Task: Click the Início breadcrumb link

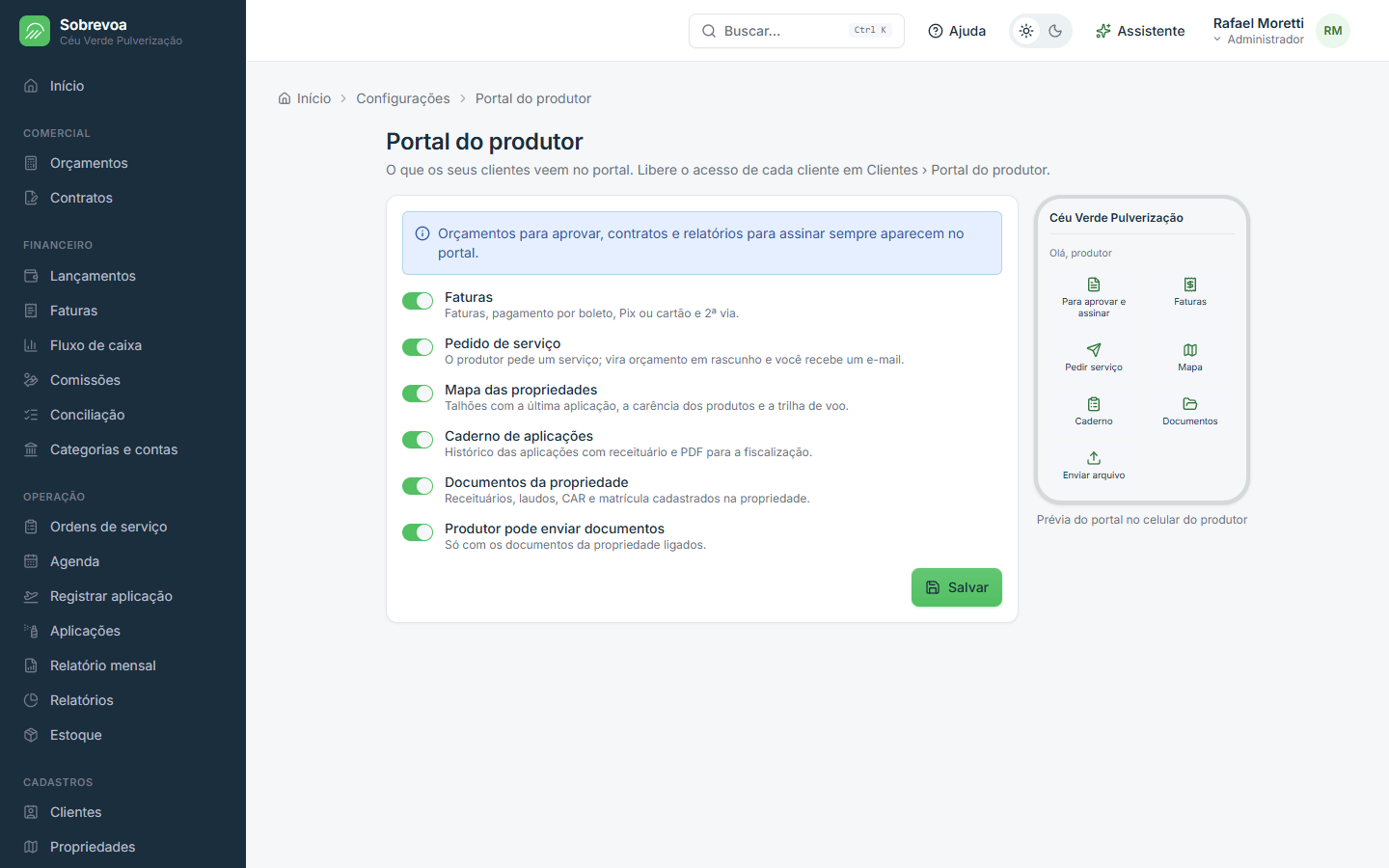Action: click(x=305, y=98)
